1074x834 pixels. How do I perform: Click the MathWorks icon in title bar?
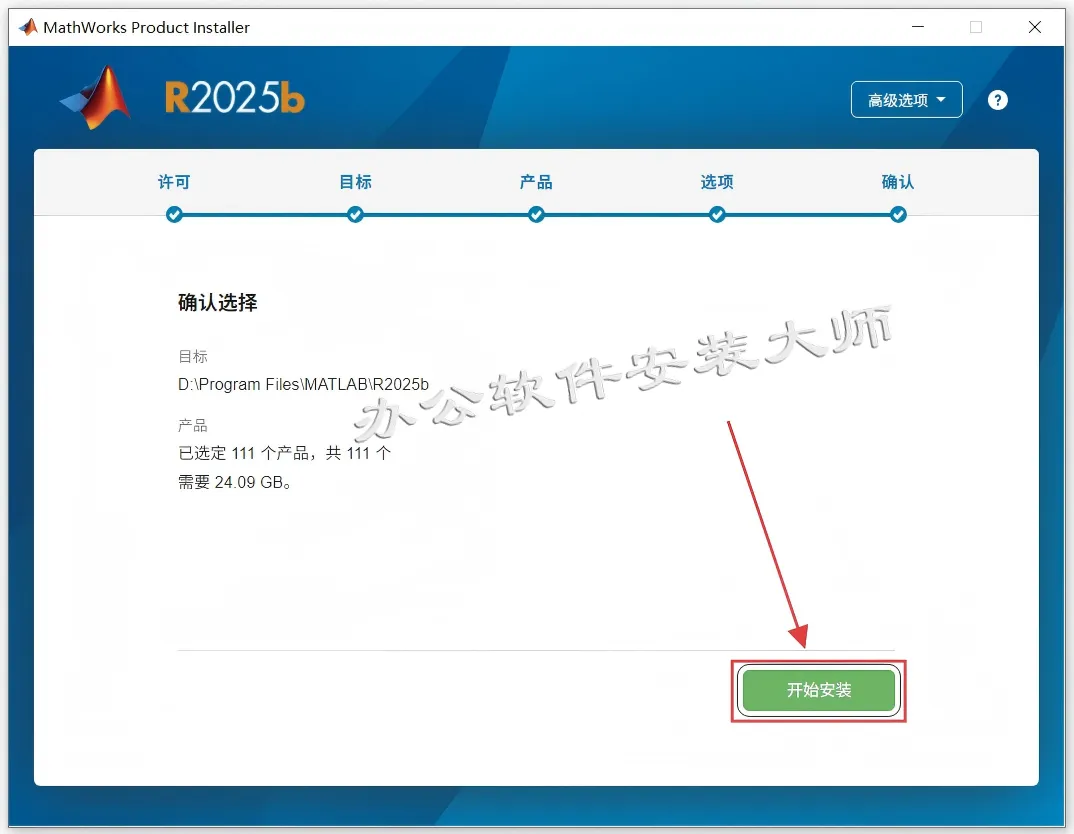28,27
